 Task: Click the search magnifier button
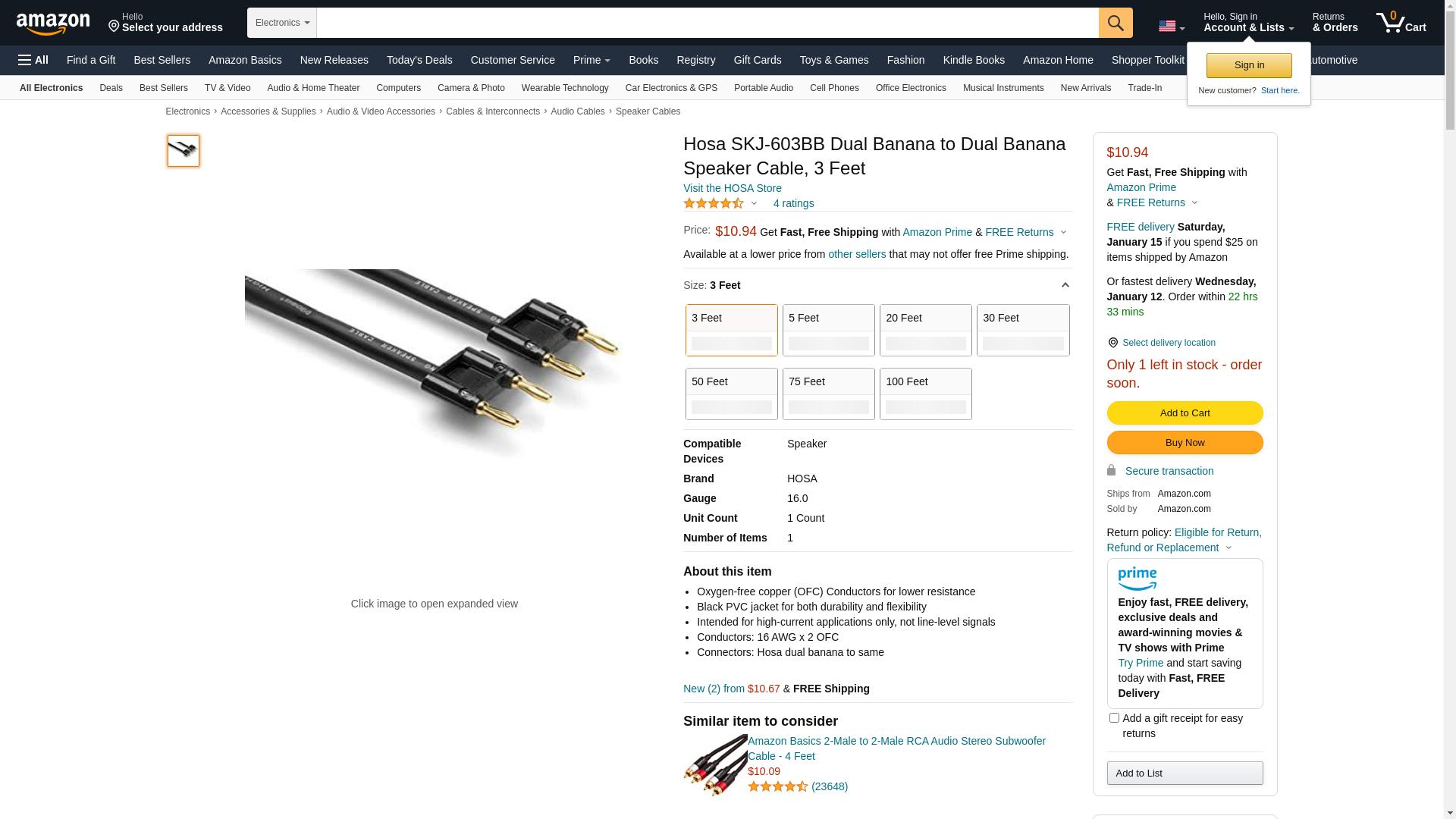click(x=1116, y=23)
